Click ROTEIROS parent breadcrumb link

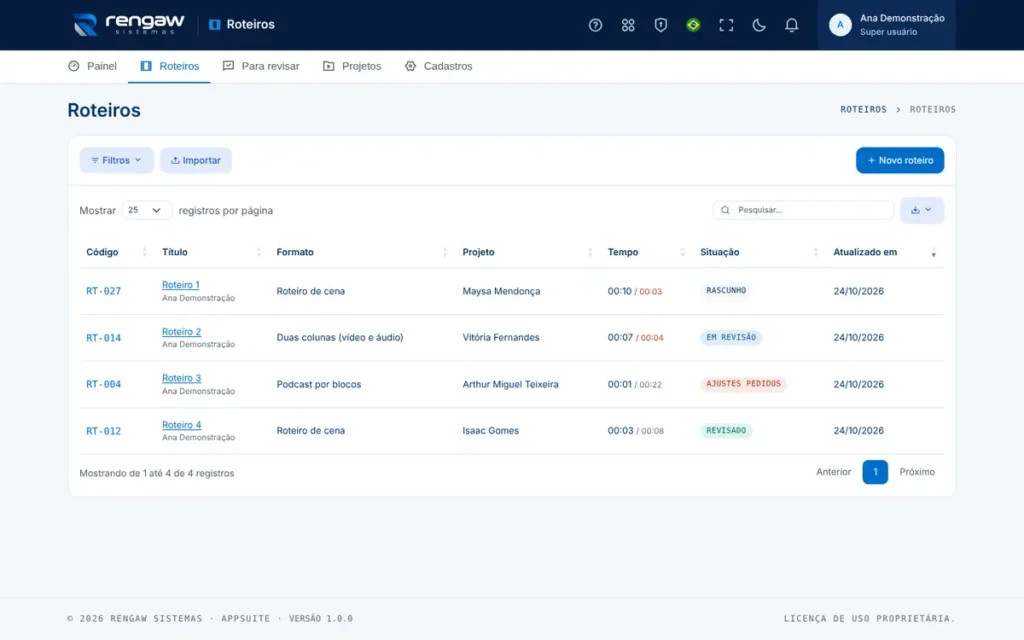click(x=863, y=110)
